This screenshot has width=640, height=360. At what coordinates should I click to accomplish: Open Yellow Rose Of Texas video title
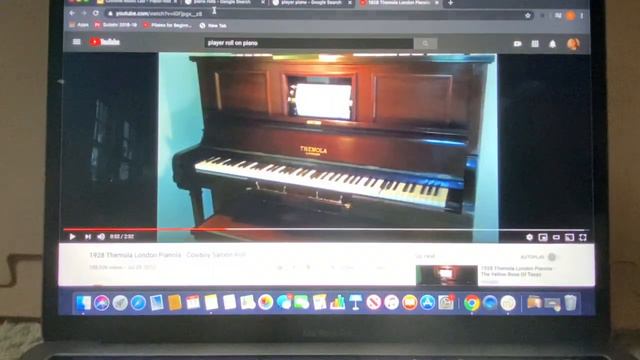click(x=516, y=271)
